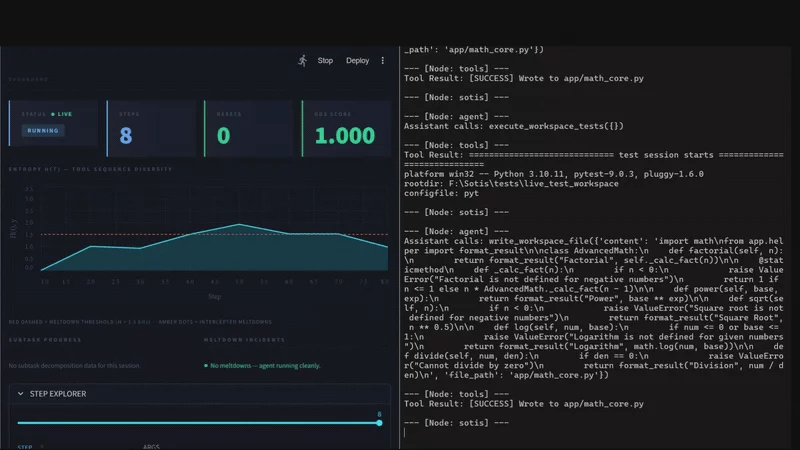Click the question mark beside STEP column
The height and width of the screenshot is (450, 800).
click(x=42, y=447)
